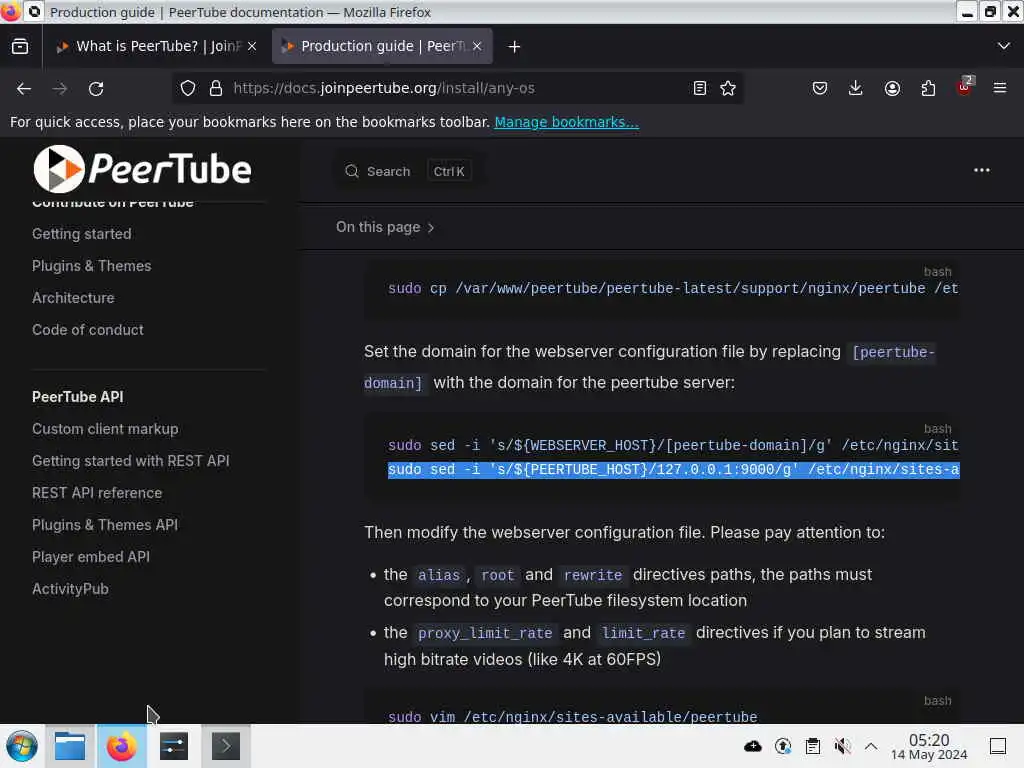Close the What is PeerTube tab
Screen dimensions: 1024x768
[x=252, y=46]
